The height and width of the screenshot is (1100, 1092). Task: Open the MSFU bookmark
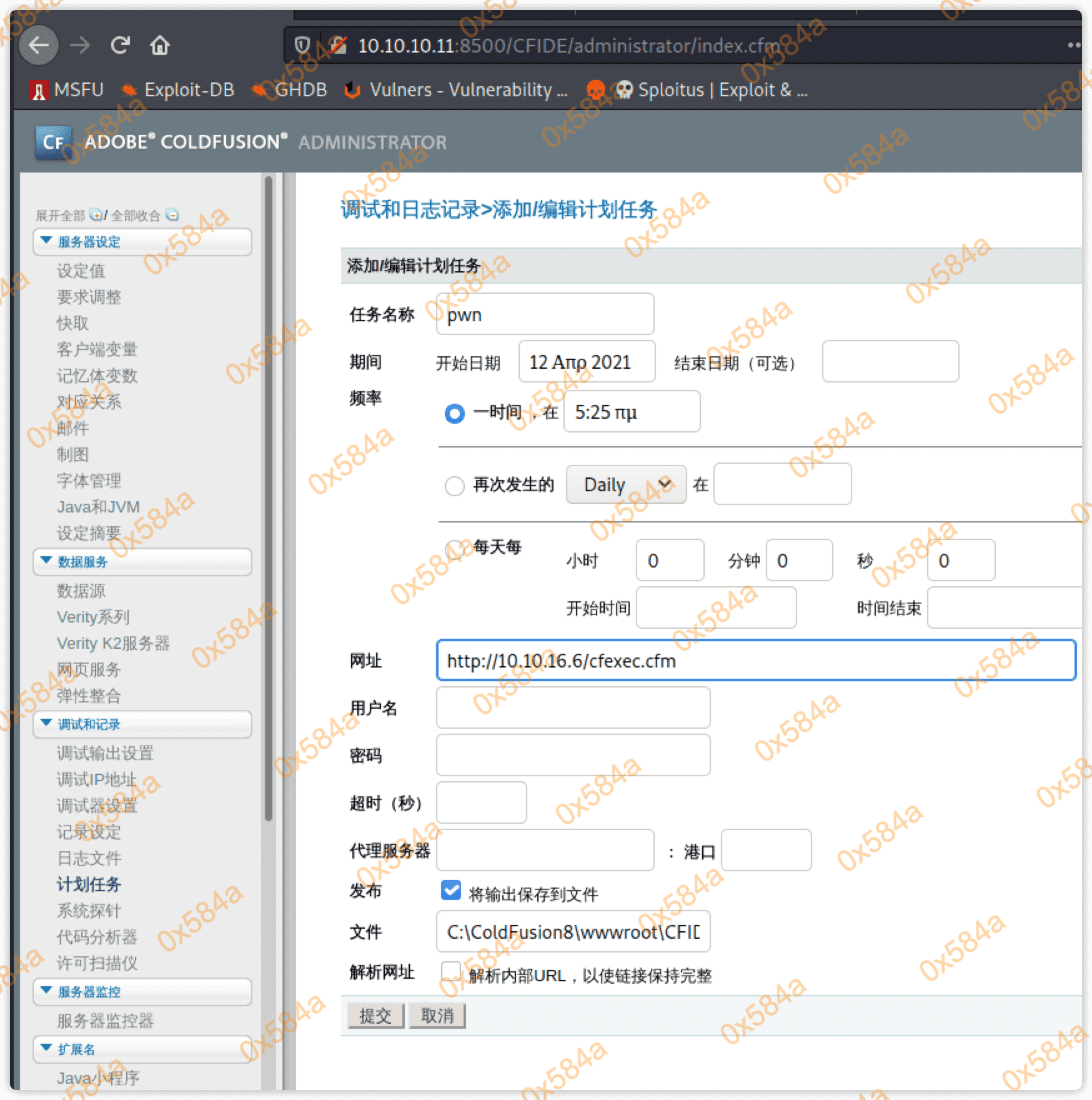66,90
